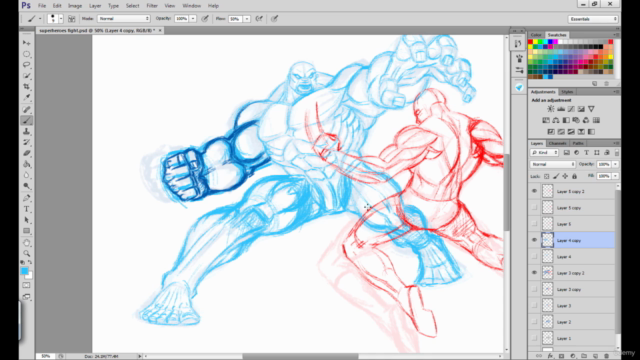Select the Dodge tool

[x=27, y=186]
